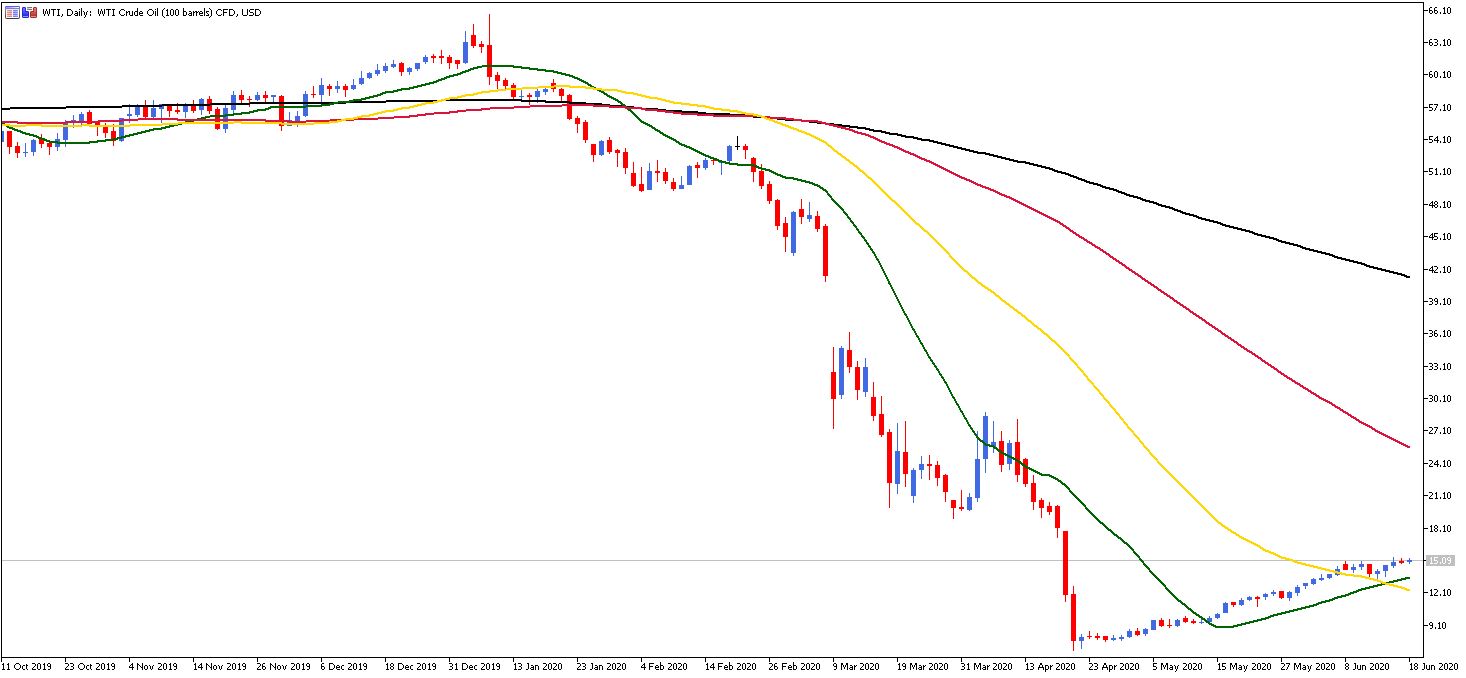The width and height of the screenshot is (1466, 678).
Task: Click the 13 Apr 2020 date label
Action: pyautogui.click(x=1052, y=665)
